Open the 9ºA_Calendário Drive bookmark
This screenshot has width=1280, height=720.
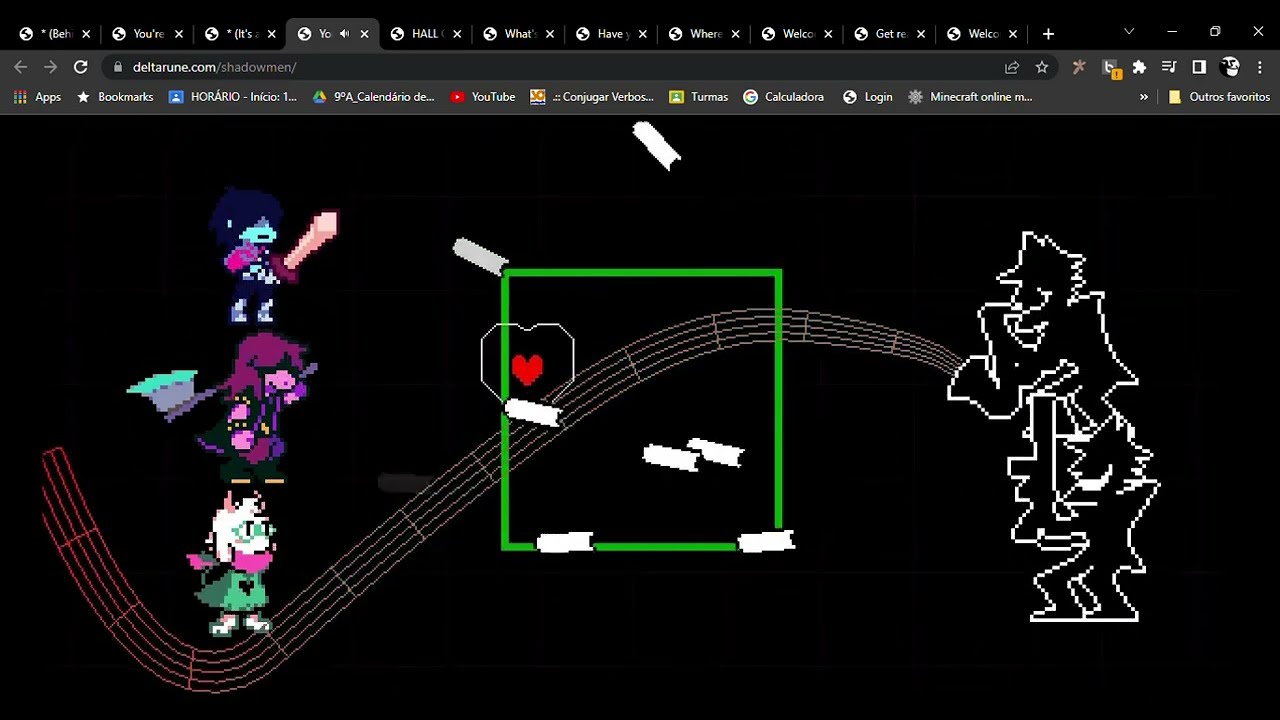pos(374,97)
